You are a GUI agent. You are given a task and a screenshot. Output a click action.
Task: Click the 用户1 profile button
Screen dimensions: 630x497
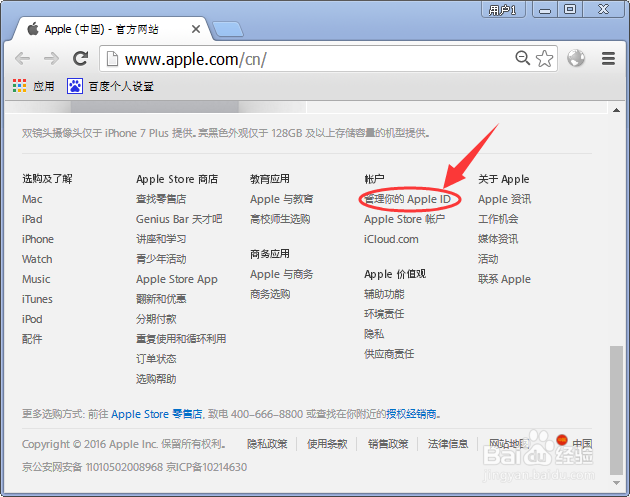click(503, 9)
